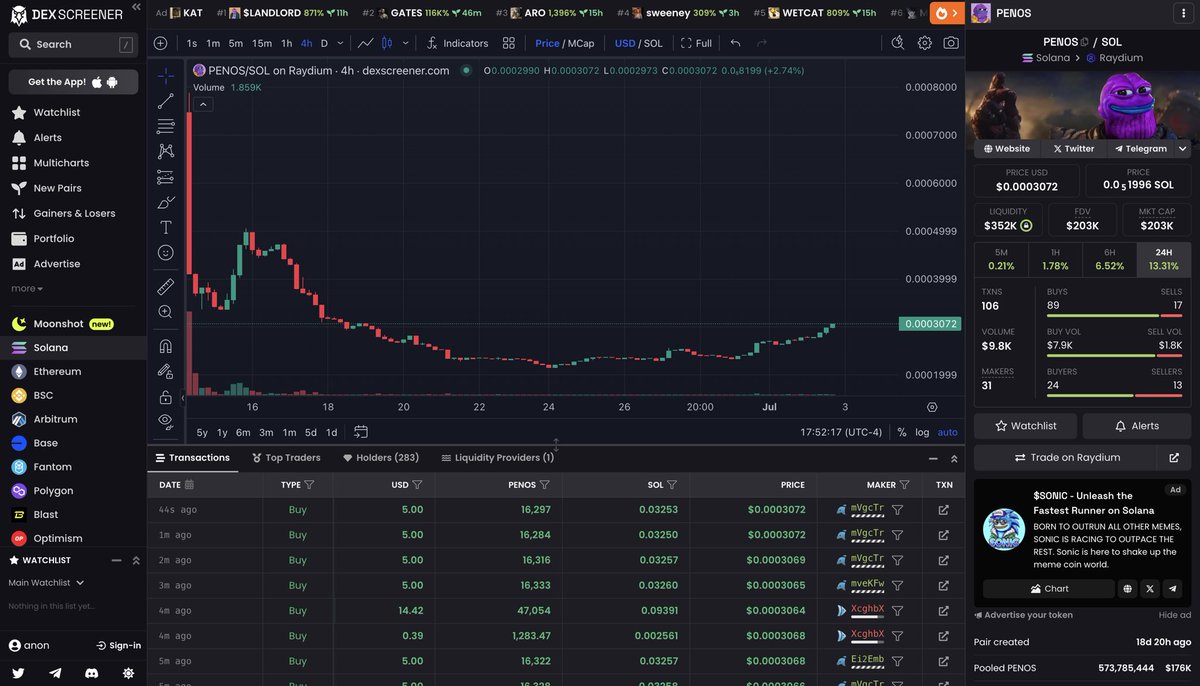Collapse the volume indicator legend arrow
Image resolution: width=1200 pixels, height=686 pixels.
(x=203, y=103)
